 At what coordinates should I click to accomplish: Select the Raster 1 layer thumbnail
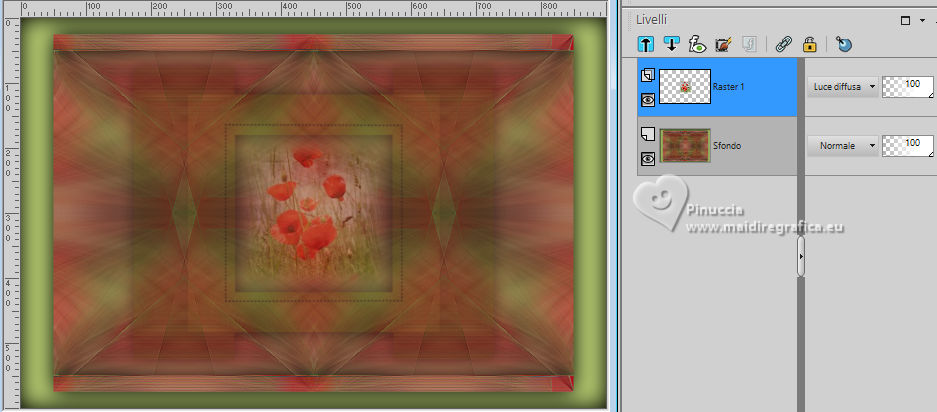click(685, 87)
